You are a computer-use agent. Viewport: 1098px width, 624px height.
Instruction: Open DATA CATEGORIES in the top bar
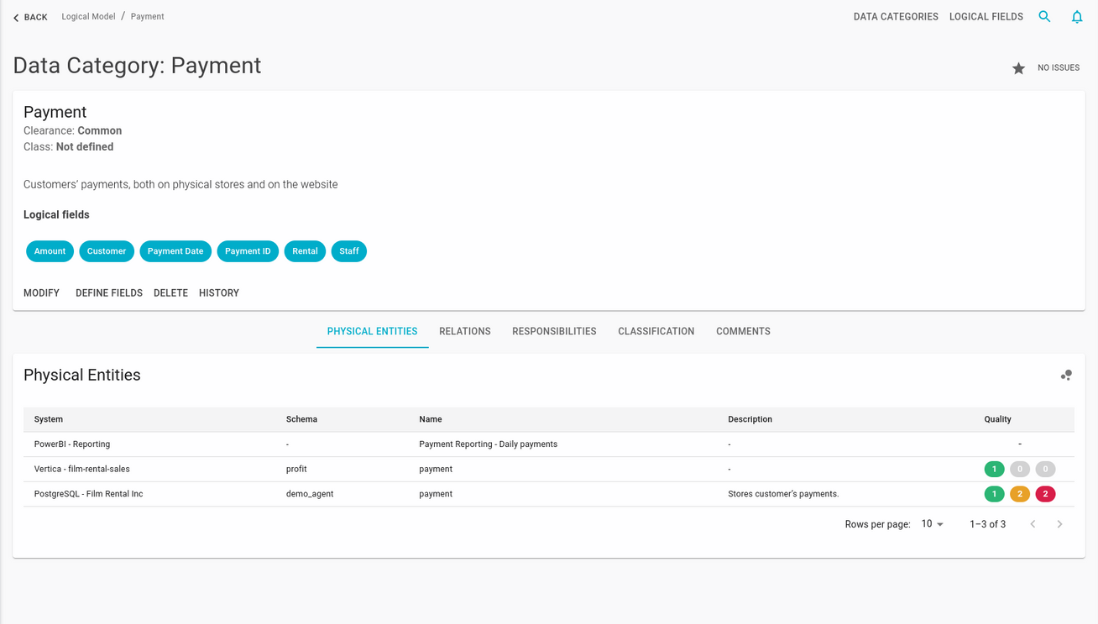[896, 17]
